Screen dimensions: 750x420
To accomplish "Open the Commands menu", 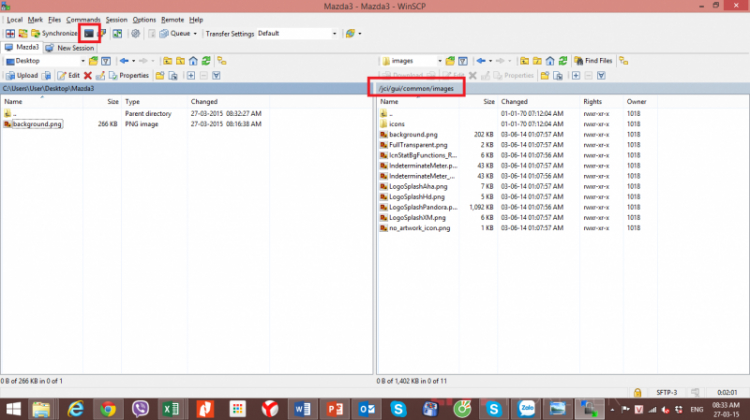I will (83, 20).
